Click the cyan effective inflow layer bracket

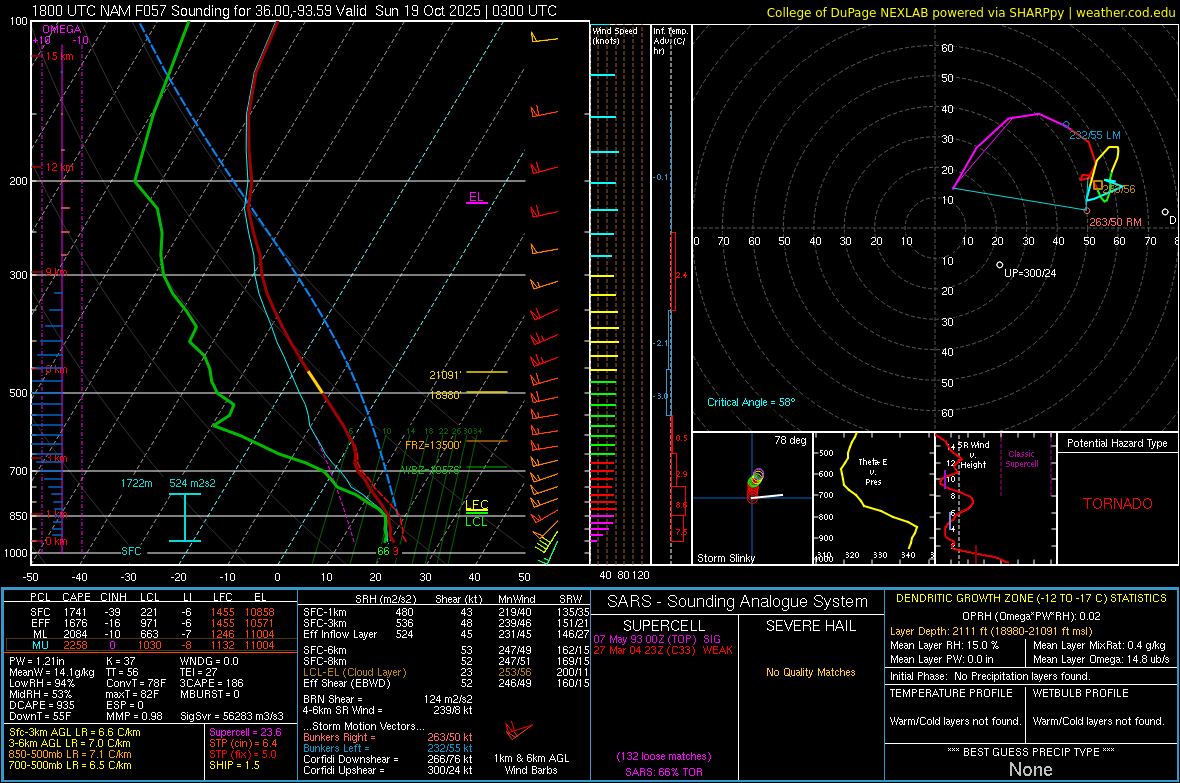click(185, 517)
